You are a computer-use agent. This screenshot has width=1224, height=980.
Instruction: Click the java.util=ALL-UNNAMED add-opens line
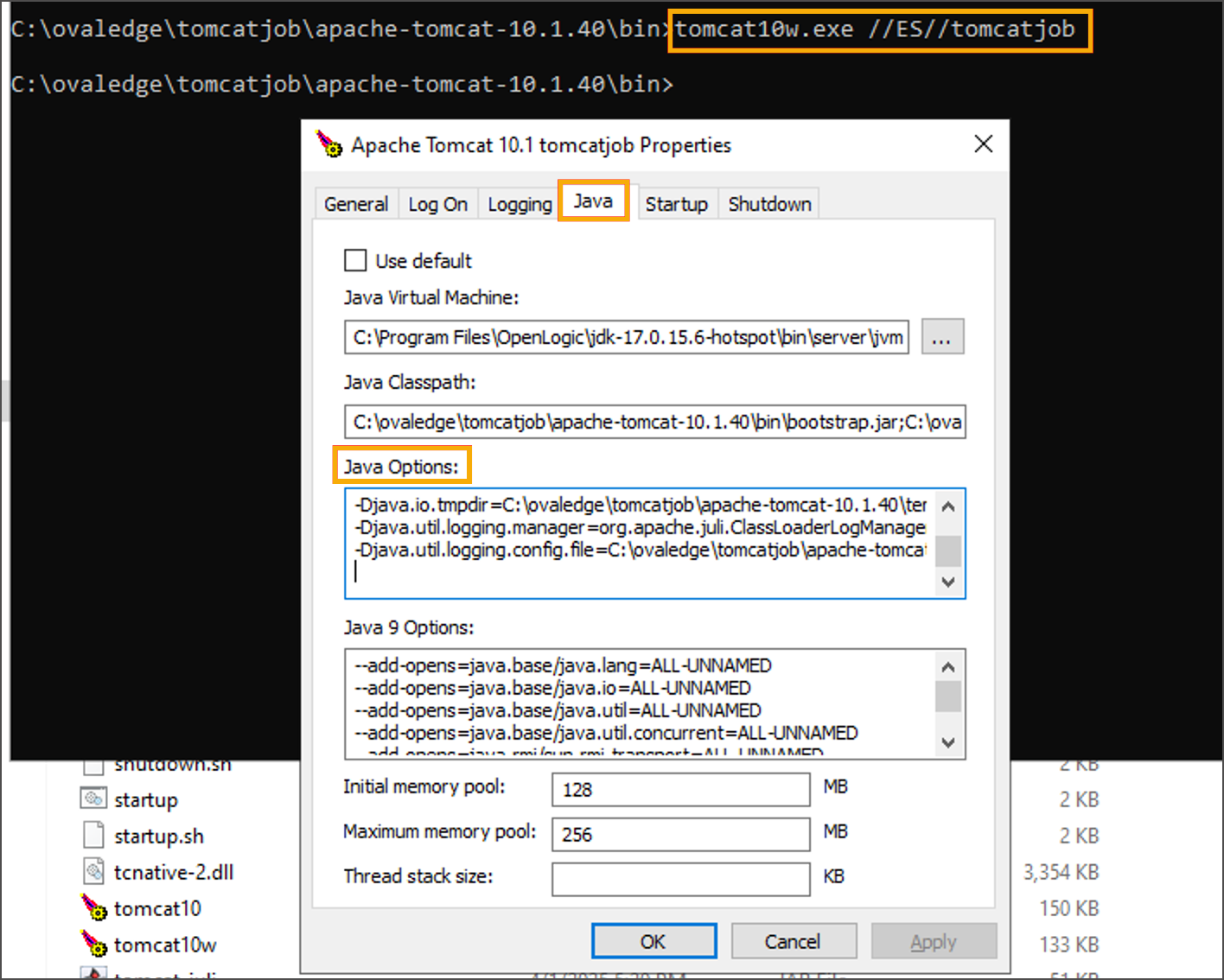[558, 710]
